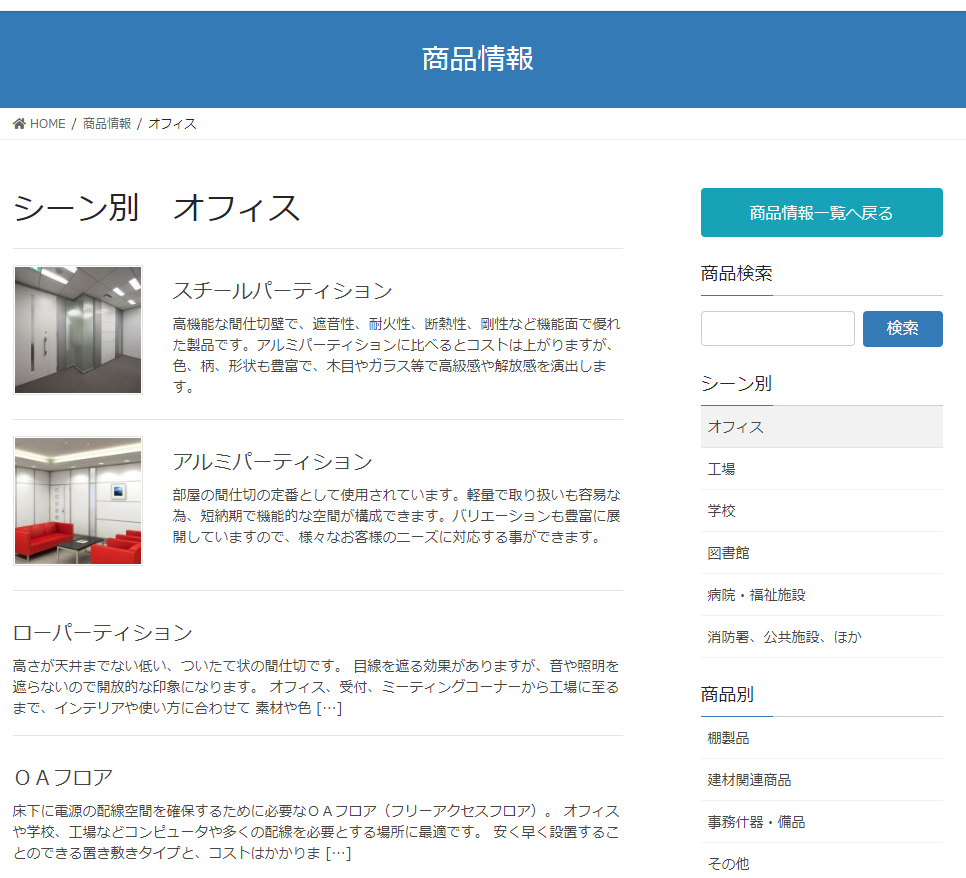Open 事務什器・備品 under 商品別
966x878 pixels.
[x=756, y=822]
